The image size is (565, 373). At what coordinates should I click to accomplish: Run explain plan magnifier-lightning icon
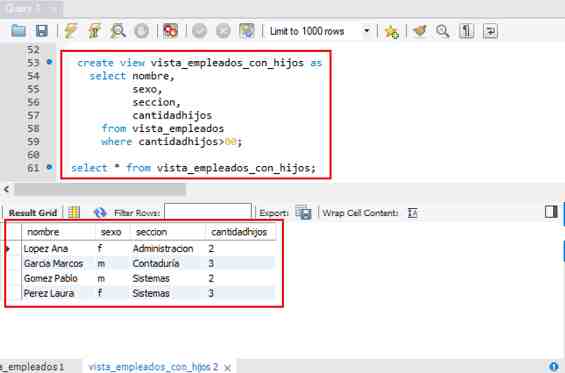pyautogui.click(x=118, y=31)
